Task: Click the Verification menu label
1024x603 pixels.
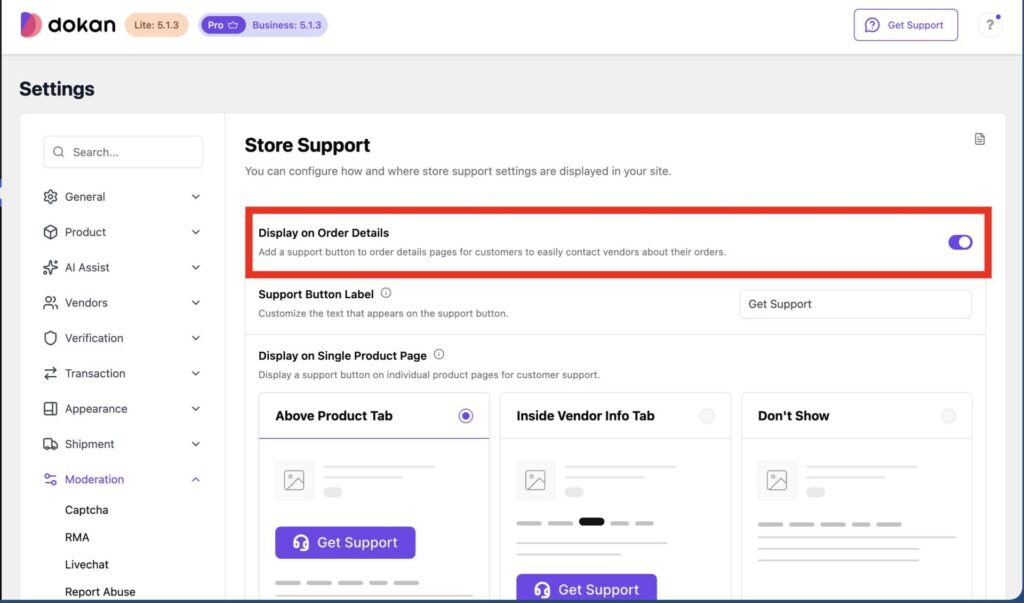Action: [94, 338]
